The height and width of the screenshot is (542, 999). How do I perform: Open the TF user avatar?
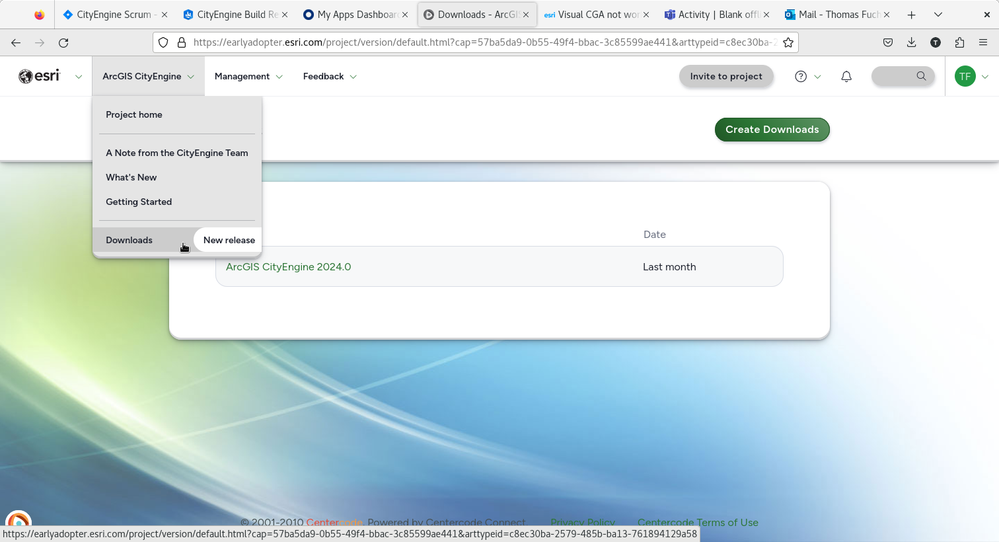pos(965,76)
